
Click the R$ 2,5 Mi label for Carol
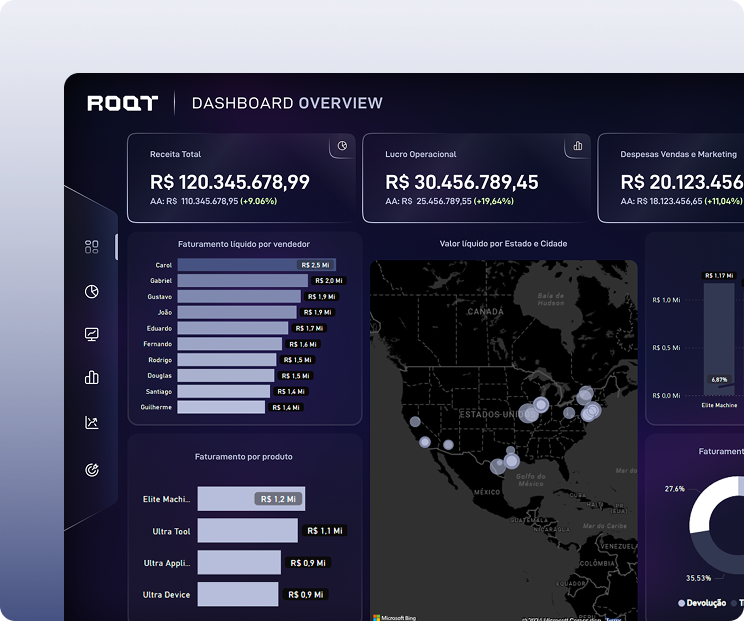point(315,265)
